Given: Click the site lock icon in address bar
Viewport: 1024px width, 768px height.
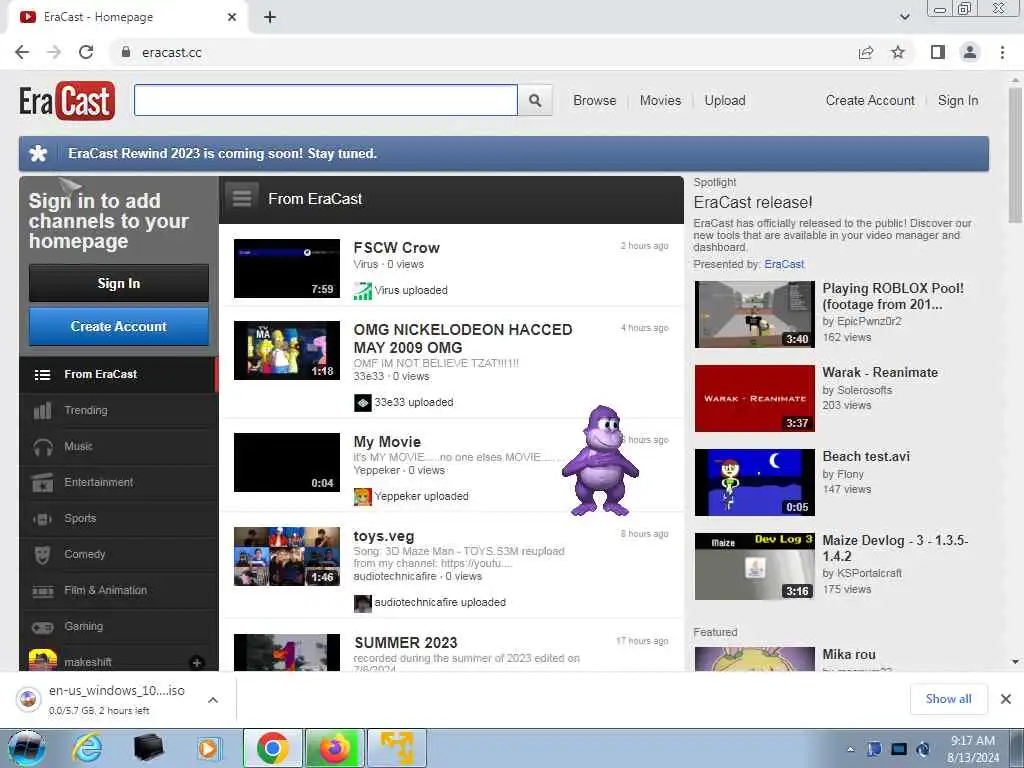Looking at the screenshot, I should point(126,52).
